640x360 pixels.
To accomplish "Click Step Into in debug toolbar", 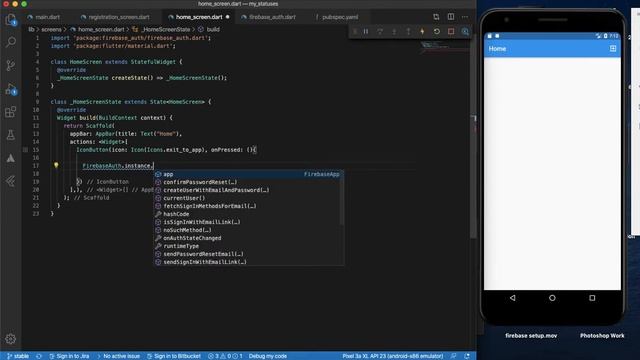I will (x=394, y=31).
